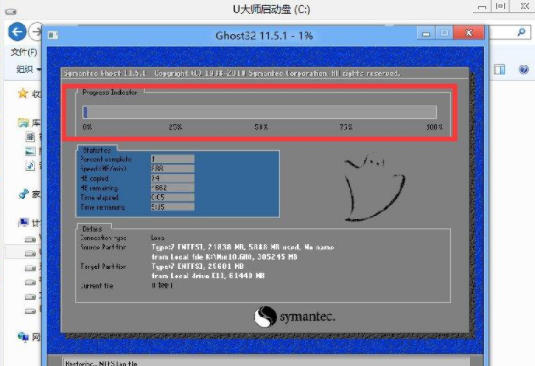Open the Libraries folder icon in sidebar
The height and width of the screenshot is (366, 535).
coord(23,122)
